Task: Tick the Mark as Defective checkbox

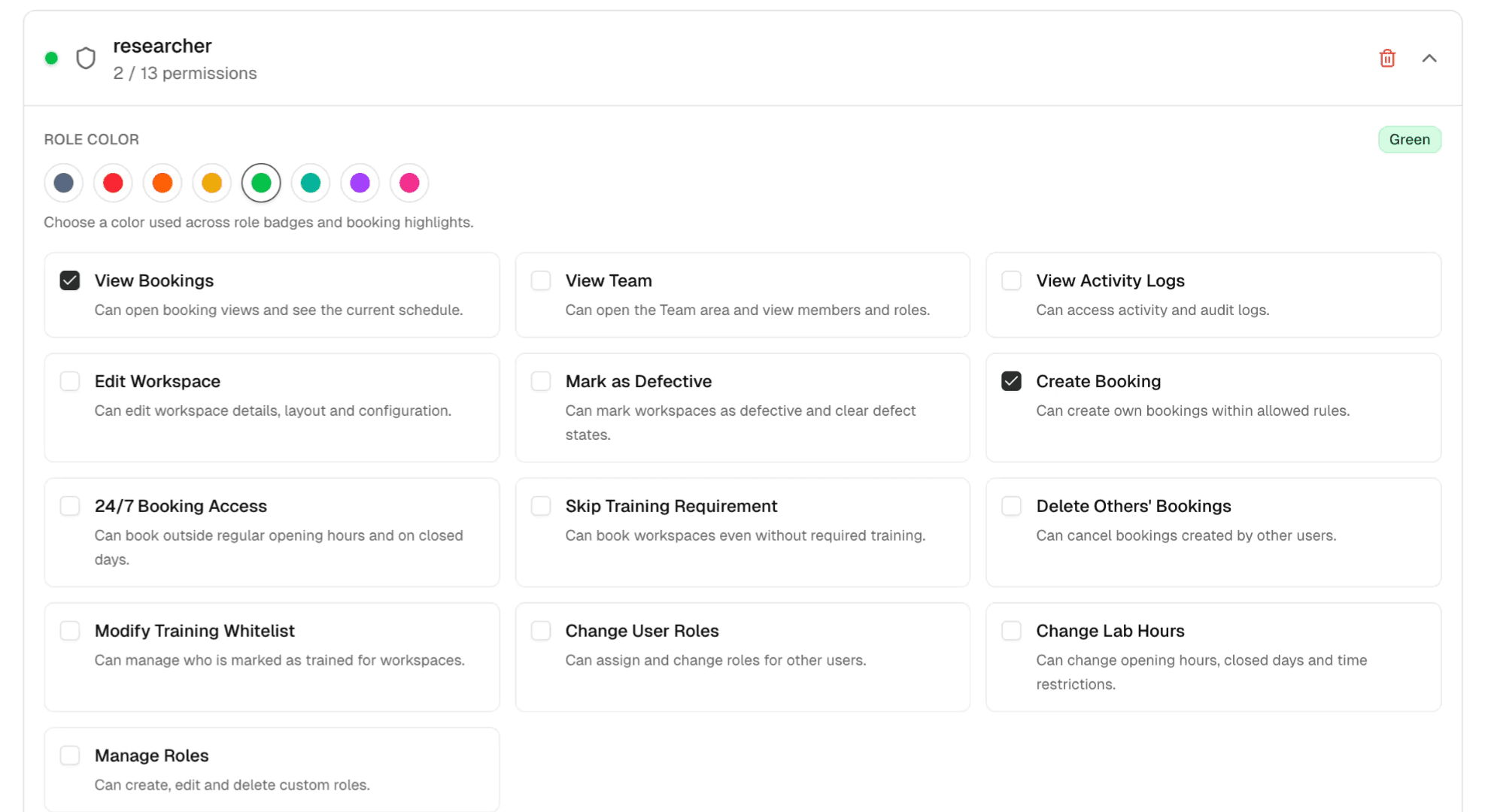Action: (541, 381)
